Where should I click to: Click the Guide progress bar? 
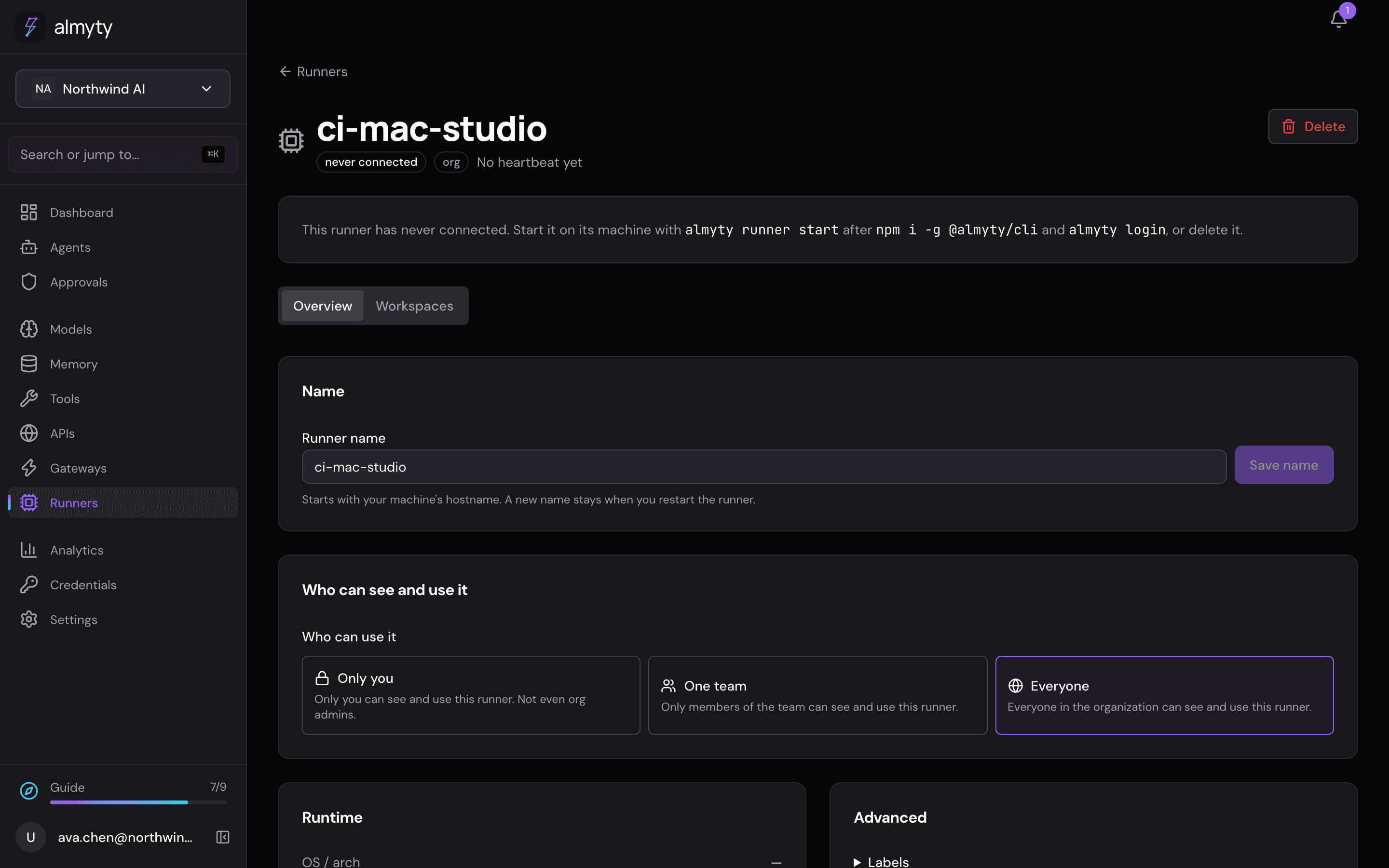point(138,802)
